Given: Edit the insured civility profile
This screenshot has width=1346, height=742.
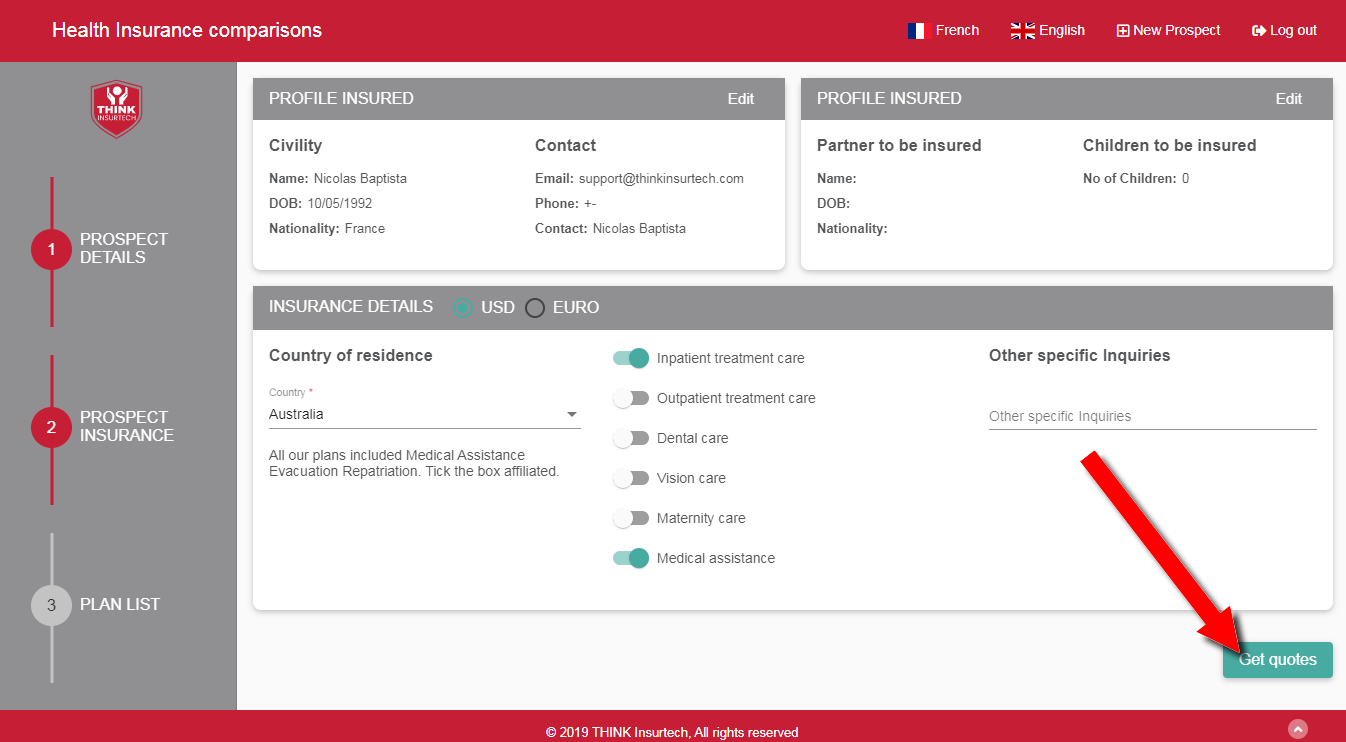Looking at the screenshot, I should [740, 99].
